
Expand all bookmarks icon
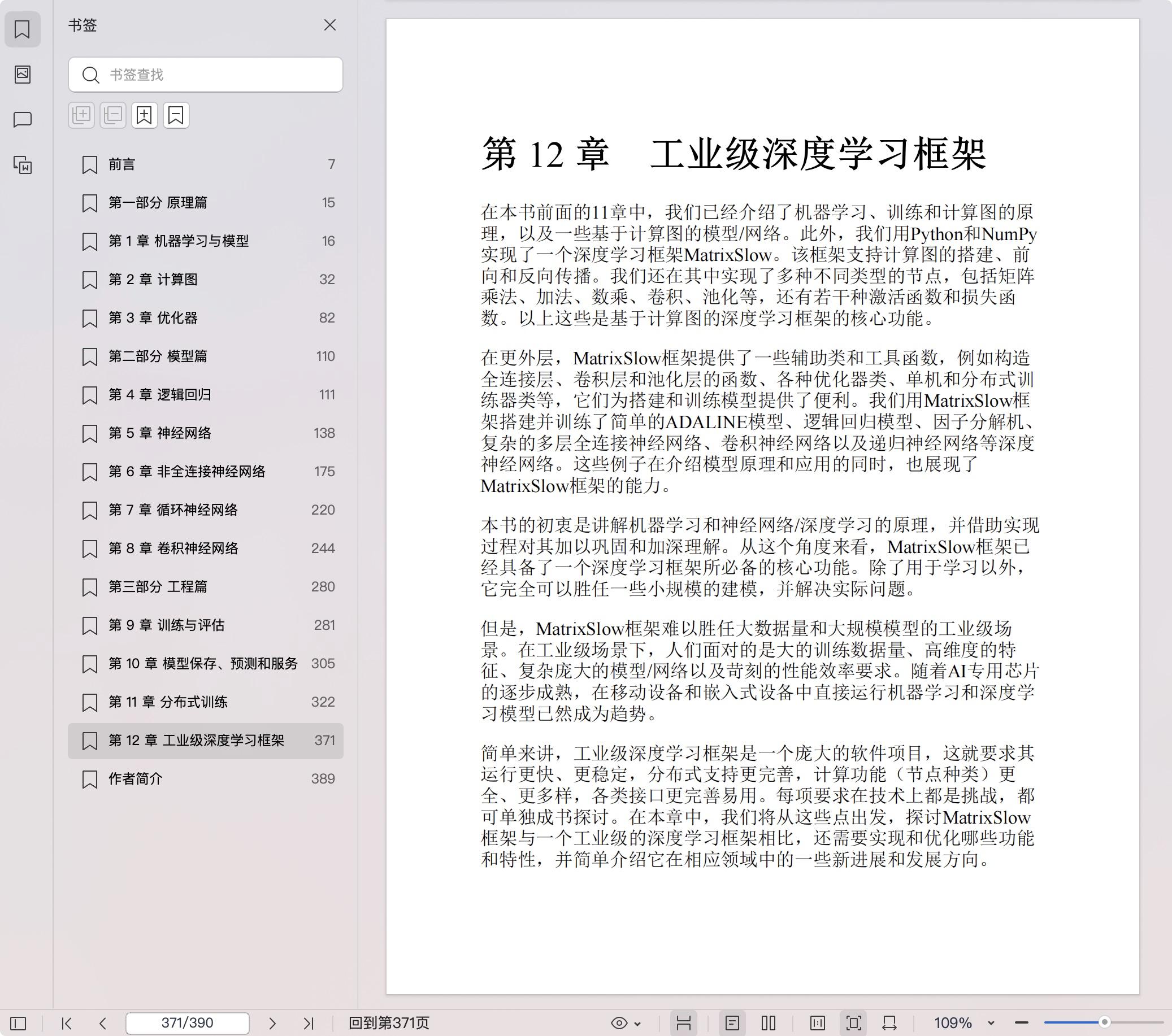click(x=81, y=115)
